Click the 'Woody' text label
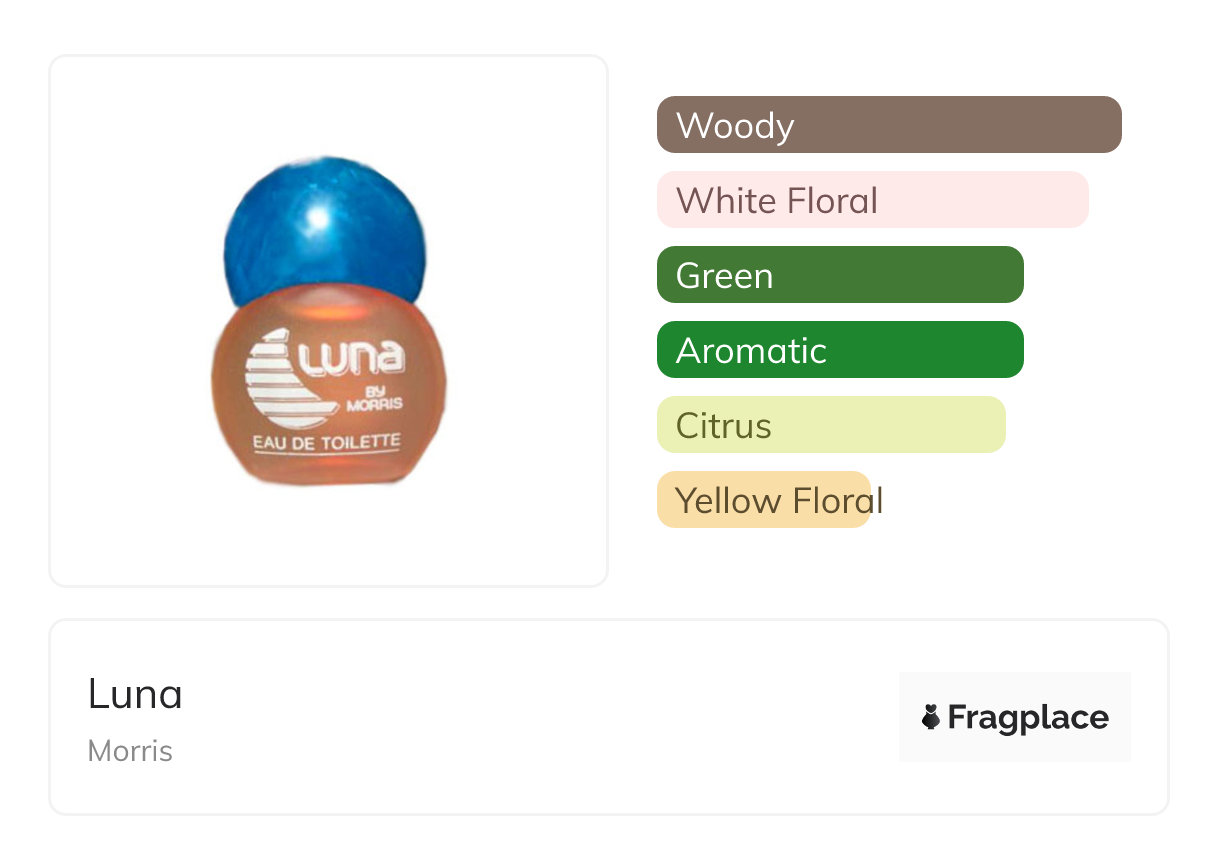Viewport: 1218px width, 864px height. click(735, 126)
